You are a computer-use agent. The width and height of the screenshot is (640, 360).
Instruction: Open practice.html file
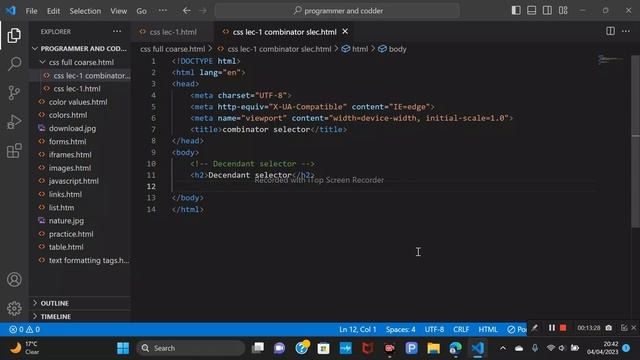pos(81,234)
